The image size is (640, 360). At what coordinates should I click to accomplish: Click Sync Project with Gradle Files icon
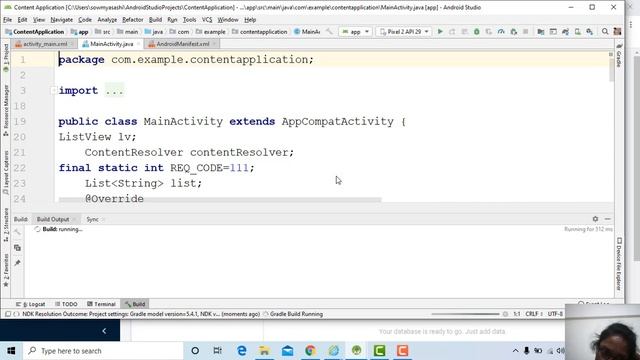click(565, 31)
